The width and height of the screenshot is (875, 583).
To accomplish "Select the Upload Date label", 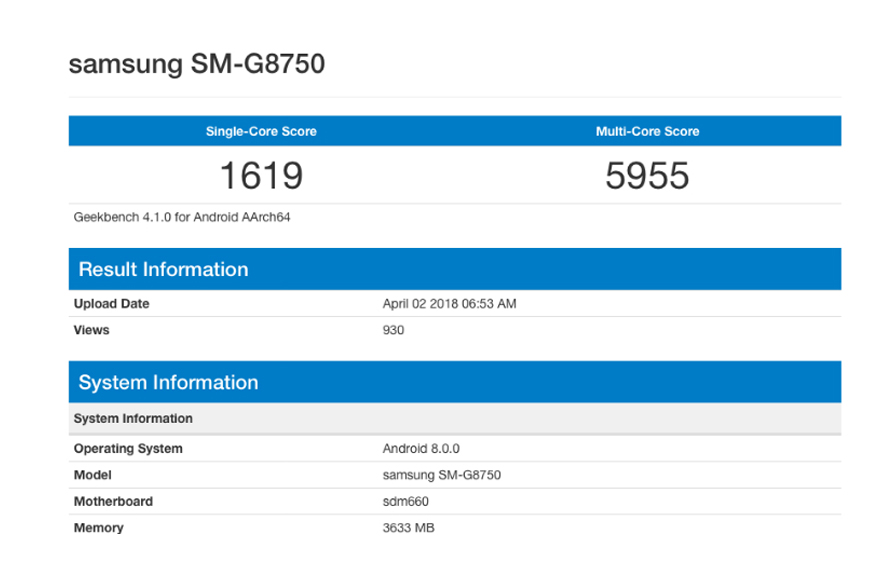I will 111,303.
